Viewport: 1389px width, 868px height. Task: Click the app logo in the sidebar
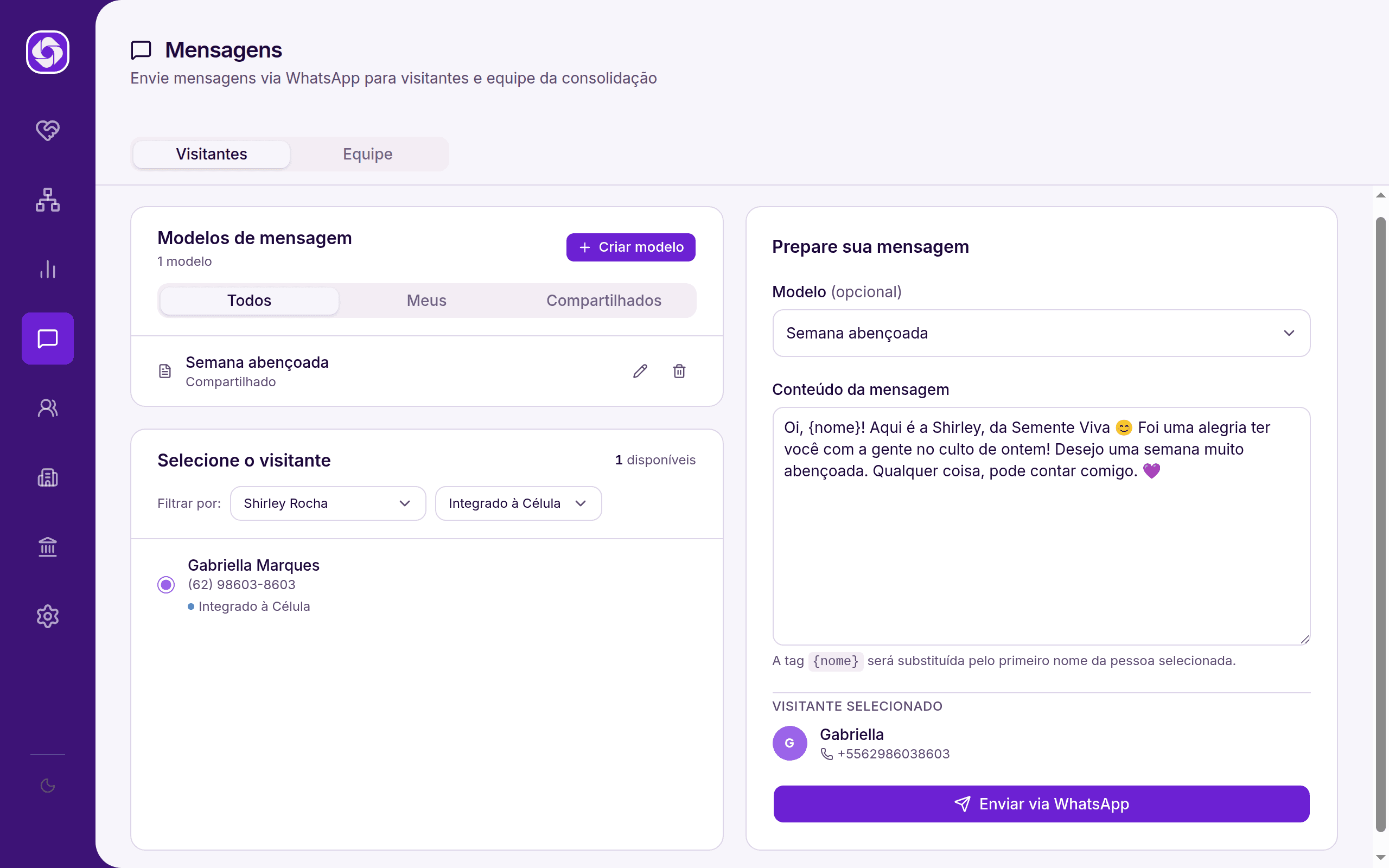pyautogui.click(x=48, y=52)
